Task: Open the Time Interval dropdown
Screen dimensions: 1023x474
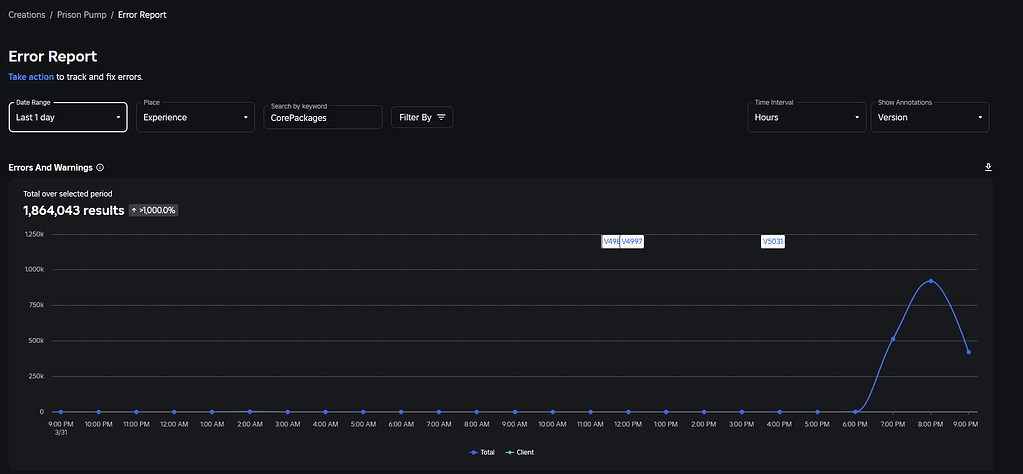Action: coord(806,117)
